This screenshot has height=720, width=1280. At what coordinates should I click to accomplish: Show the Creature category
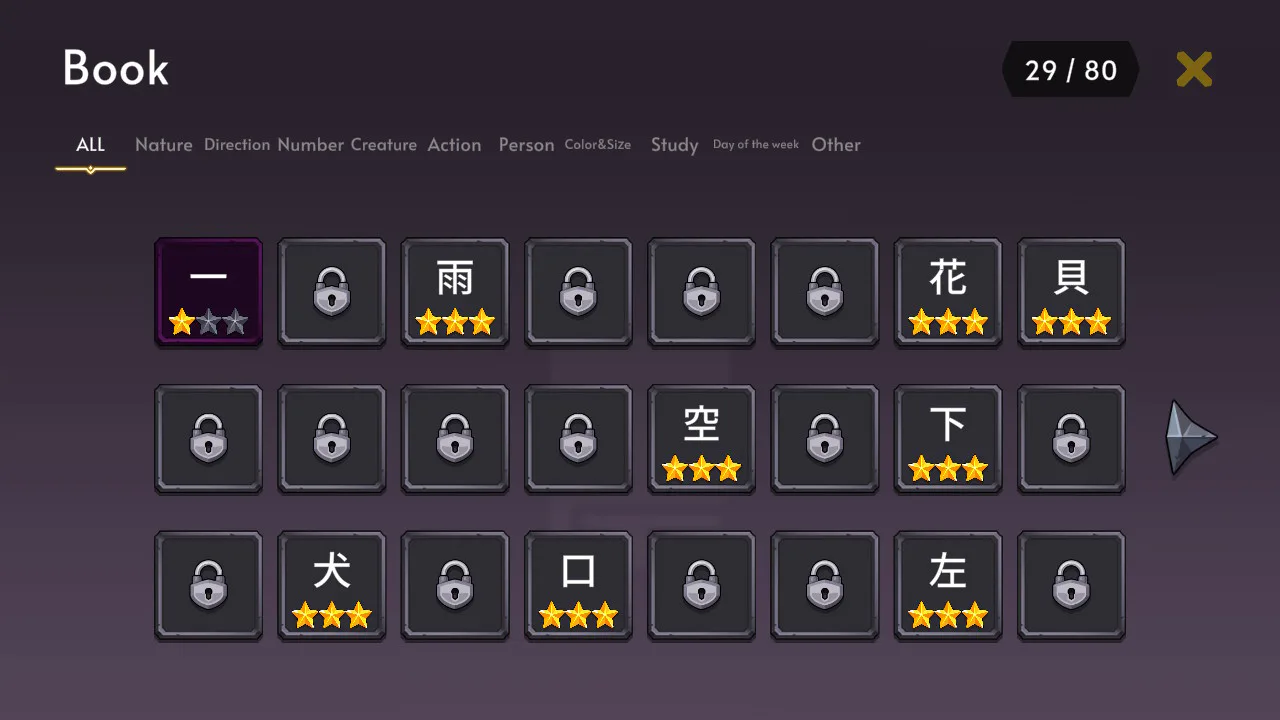click(x=384, y=145)
